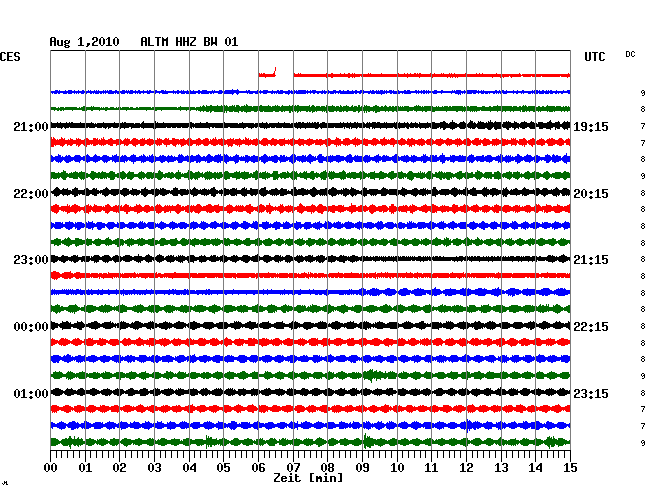Click the station title ALTM HHZ BW 01
The height and width of the screenshot is (494, 650).
(189, 42)
